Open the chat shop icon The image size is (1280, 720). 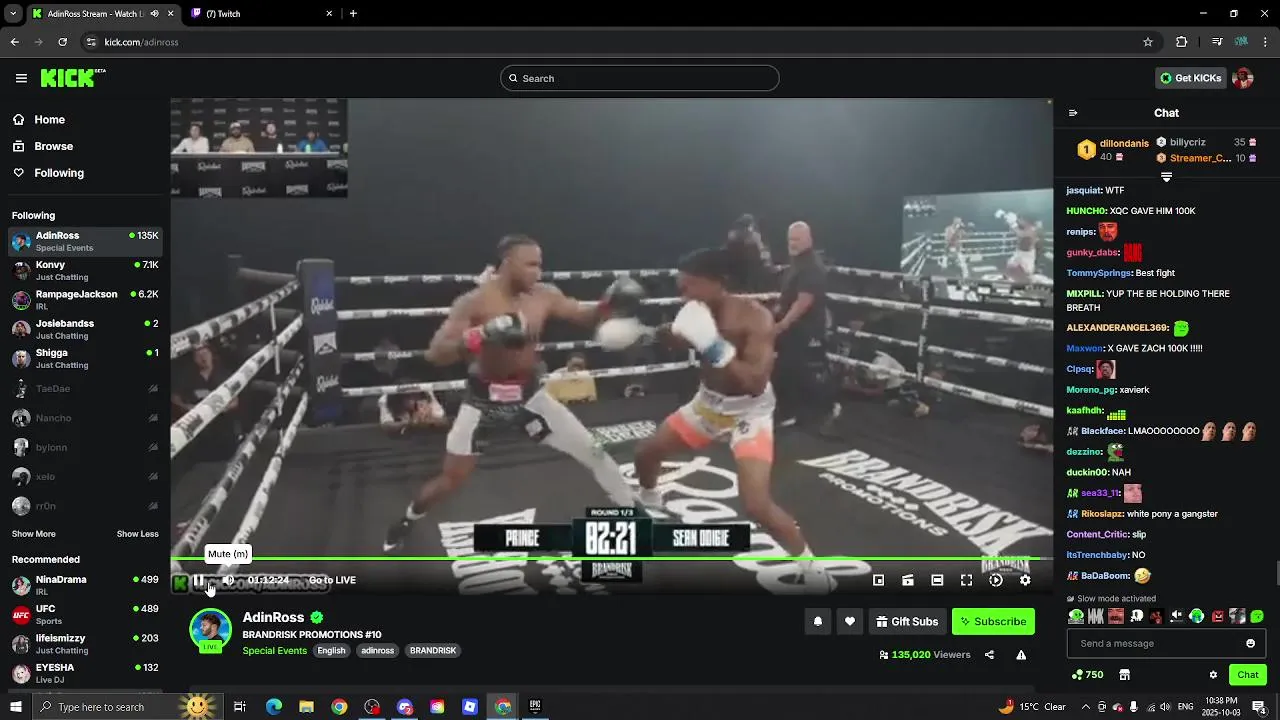1124,675
